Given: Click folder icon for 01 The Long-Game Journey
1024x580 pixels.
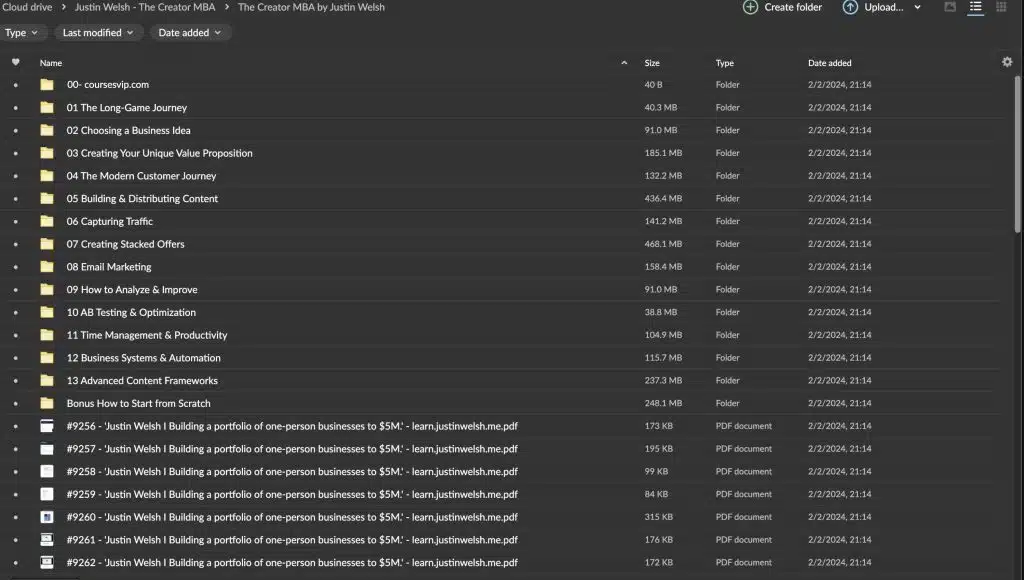Looking at the screenshot, I should point(47,107).
